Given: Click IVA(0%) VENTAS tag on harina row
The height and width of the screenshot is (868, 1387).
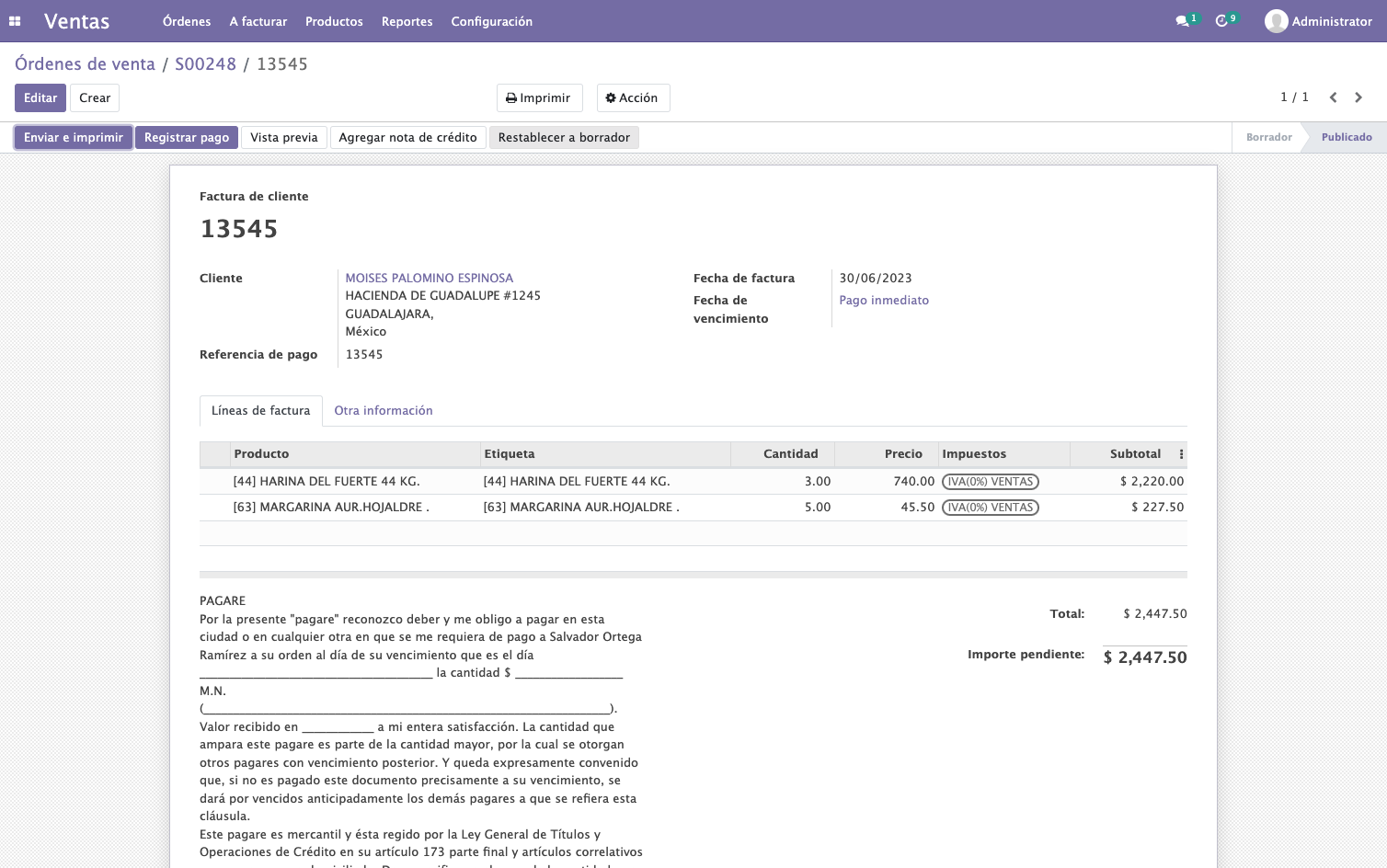Looking at the screenshot, I should (x=991, y=482).
